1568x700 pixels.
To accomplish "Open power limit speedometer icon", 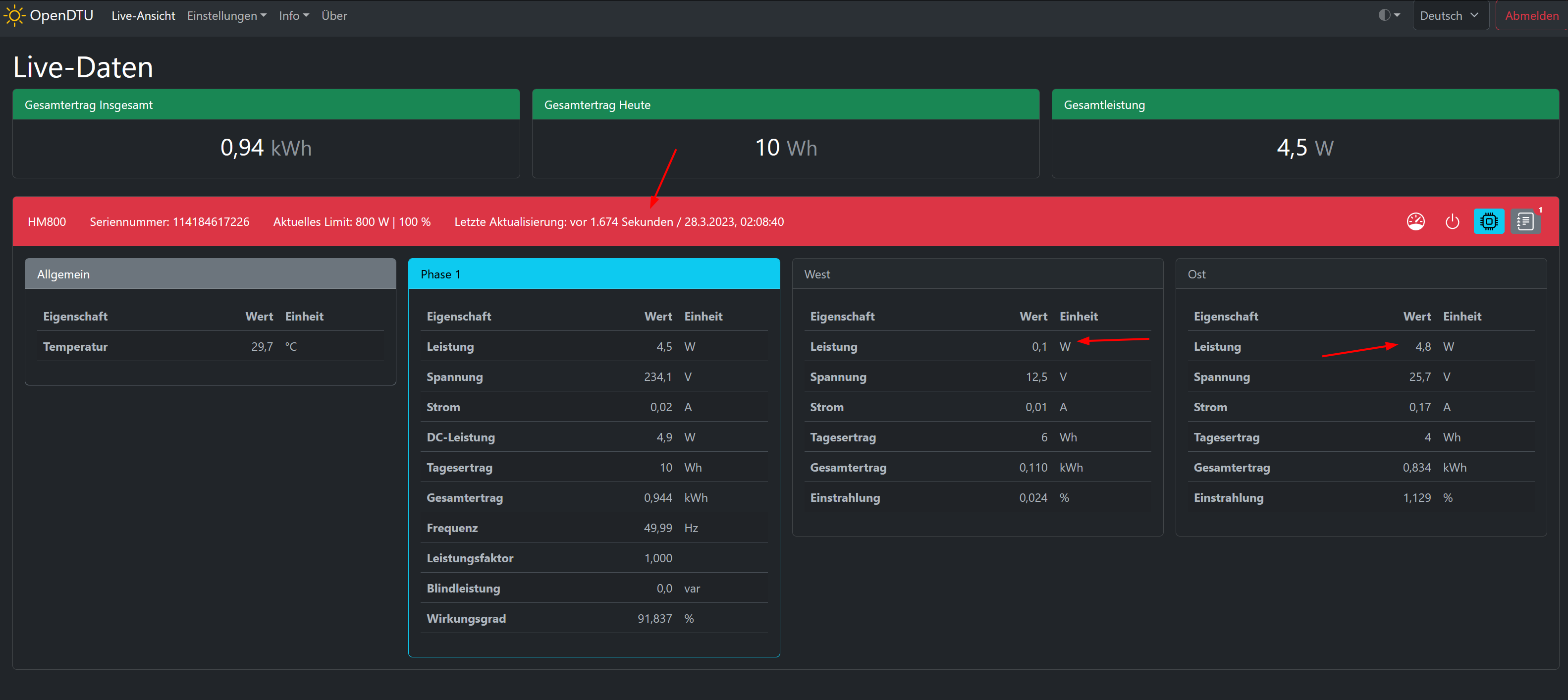I will click(x=1416, y=221).
